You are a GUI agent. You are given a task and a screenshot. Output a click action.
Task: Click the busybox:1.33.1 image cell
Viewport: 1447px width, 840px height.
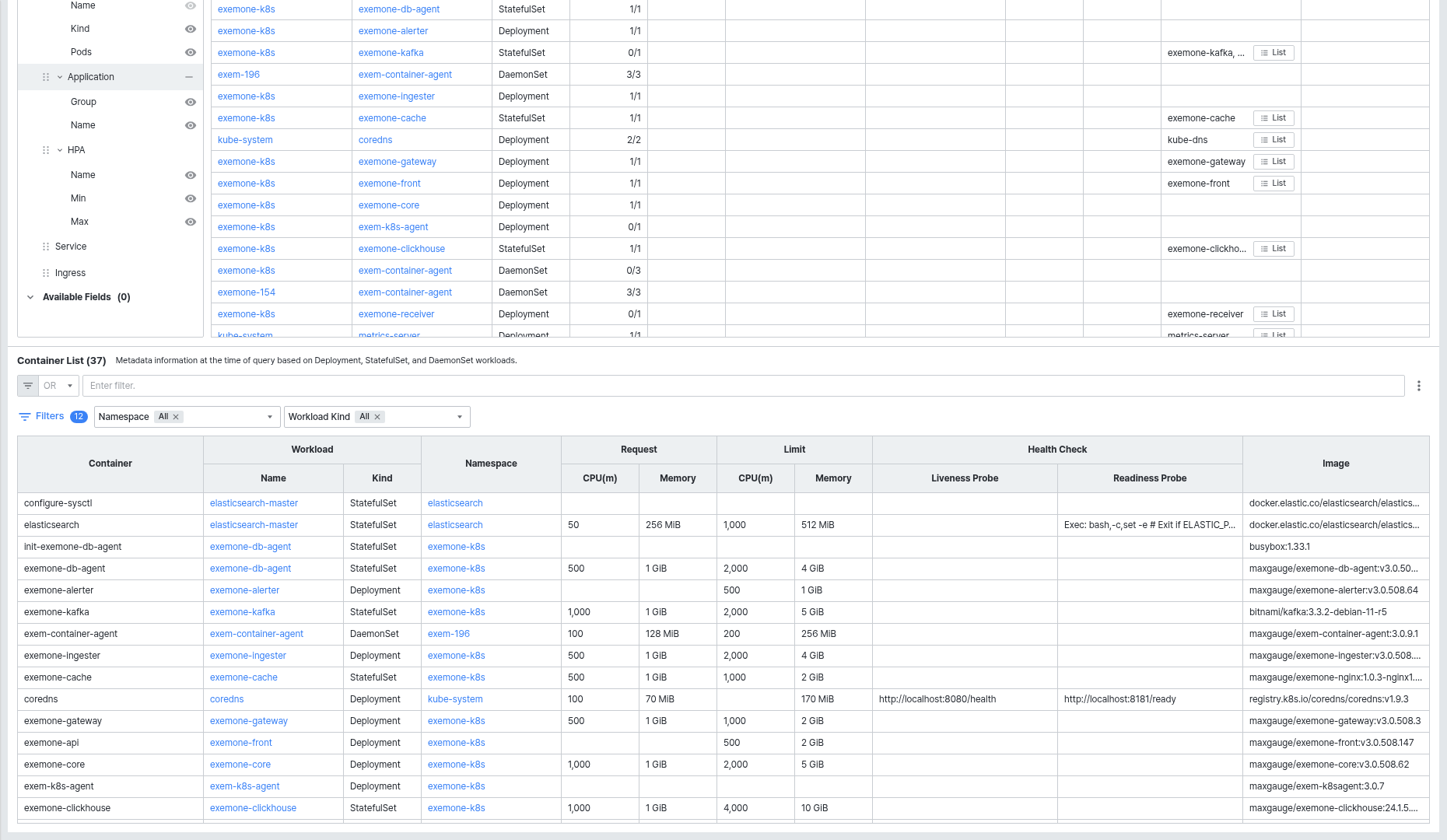click(1336, 547)
